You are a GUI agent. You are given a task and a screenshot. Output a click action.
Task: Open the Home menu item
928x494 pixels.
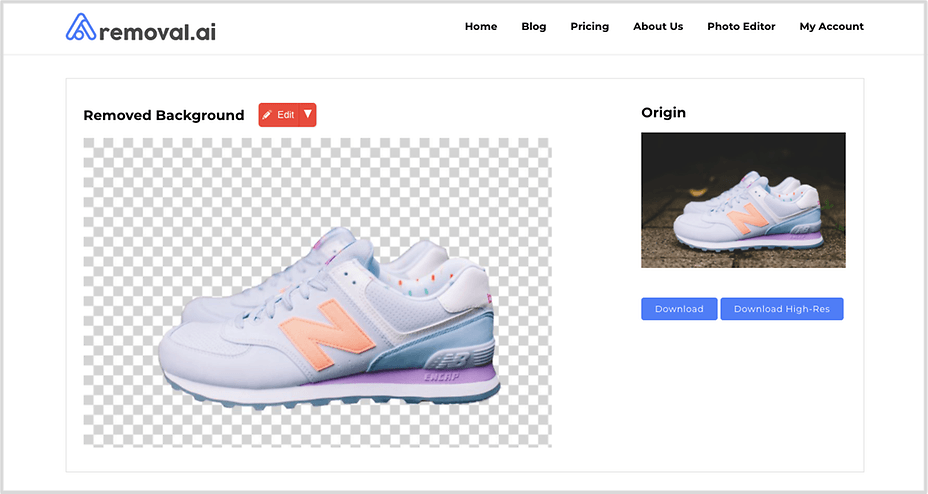coord(481,27)
